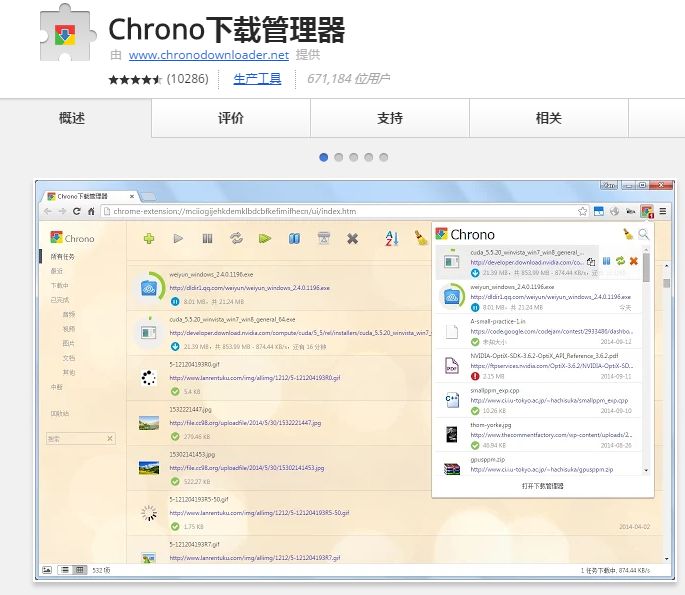Select 所有任务 in Chrono sidebar

tap(62, 256)
